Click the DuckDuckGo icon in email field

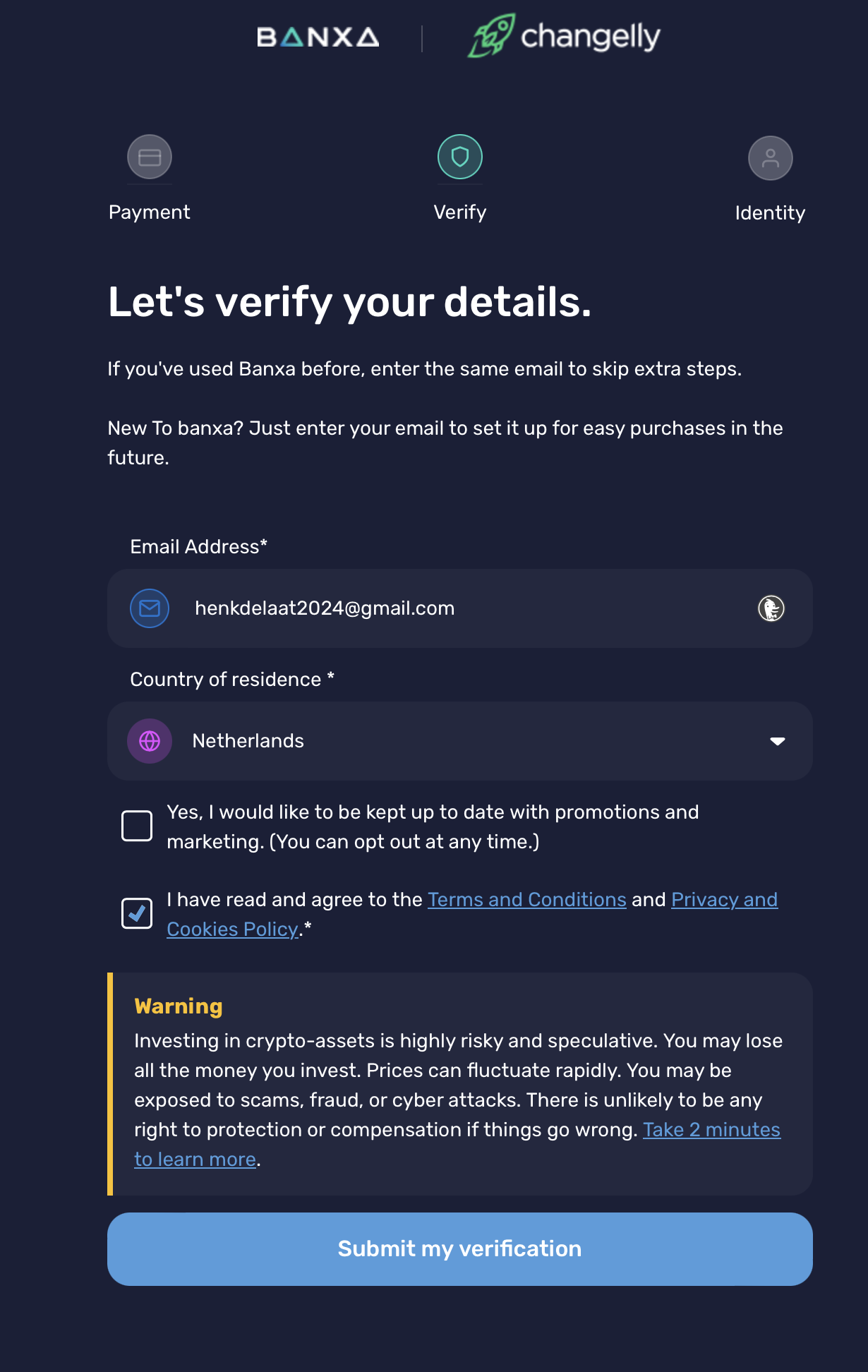pos(771,608)
